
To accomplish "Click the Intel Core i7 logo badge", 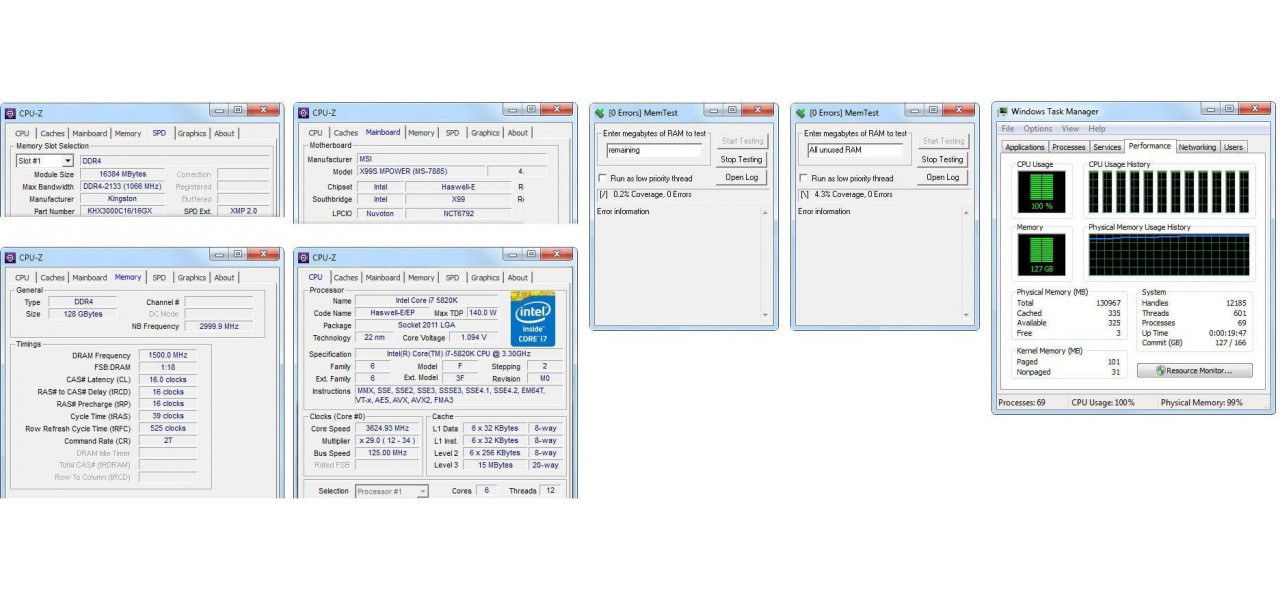I will 533,318.
